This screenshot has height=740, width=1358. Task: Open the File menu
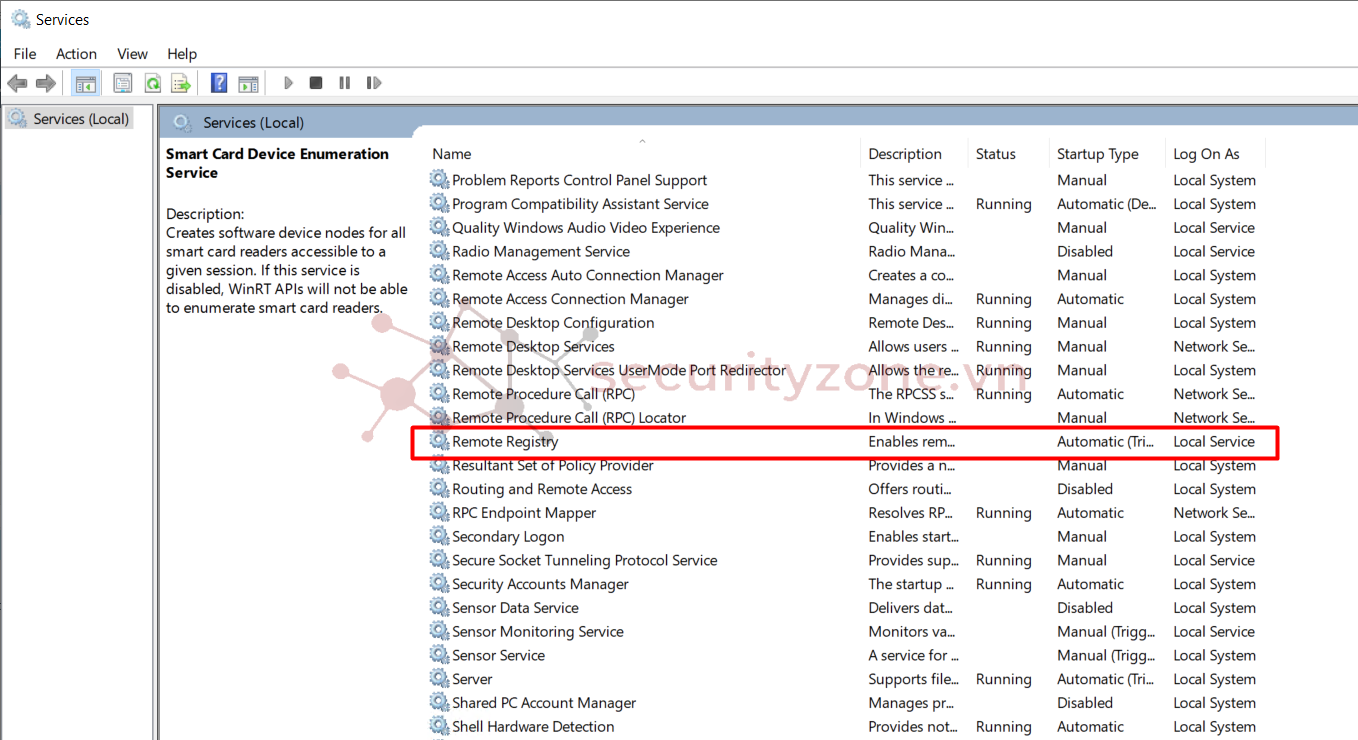pyautogui.click(x=25, y=54)
